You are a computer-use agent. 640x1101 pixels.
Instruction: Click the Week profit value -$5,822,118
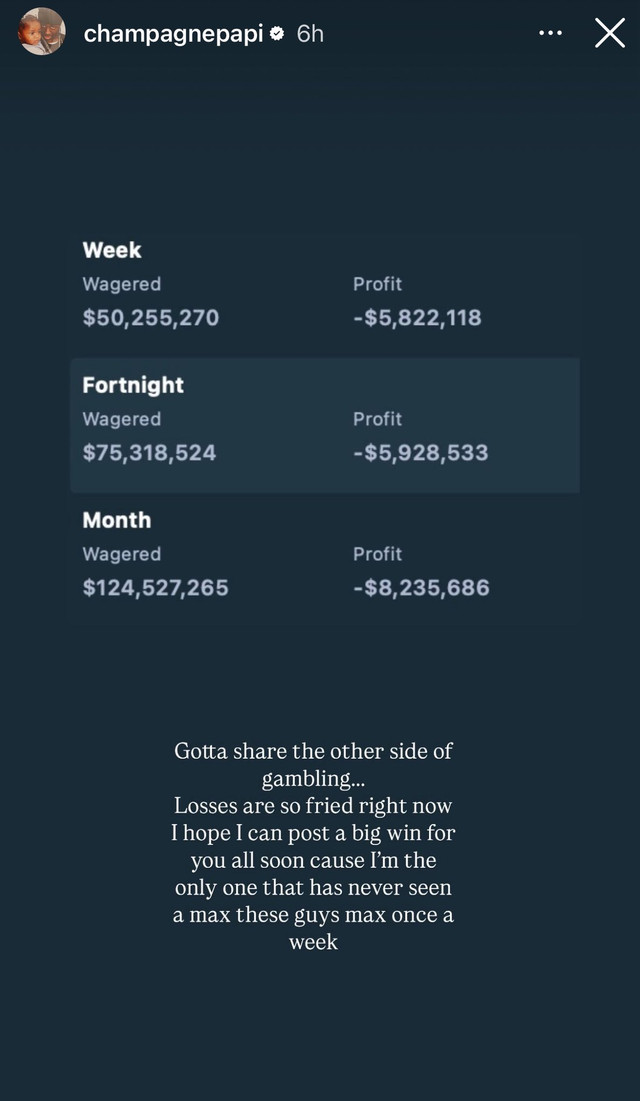click(417, 318)
